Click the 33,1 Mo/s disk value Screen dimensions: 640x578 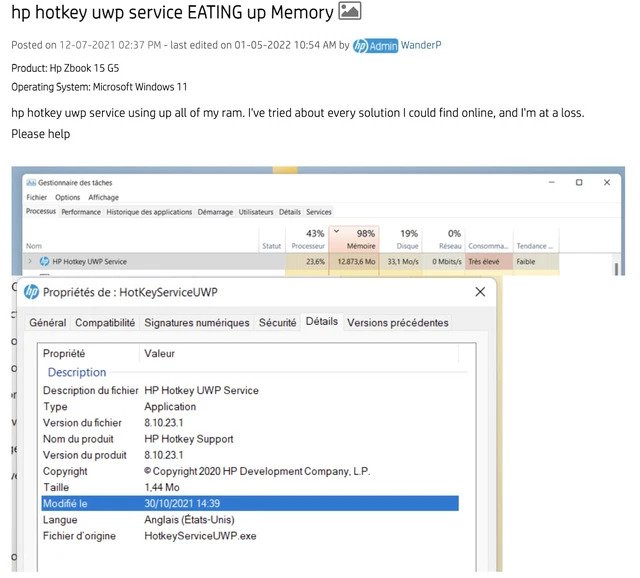(403, 262)
